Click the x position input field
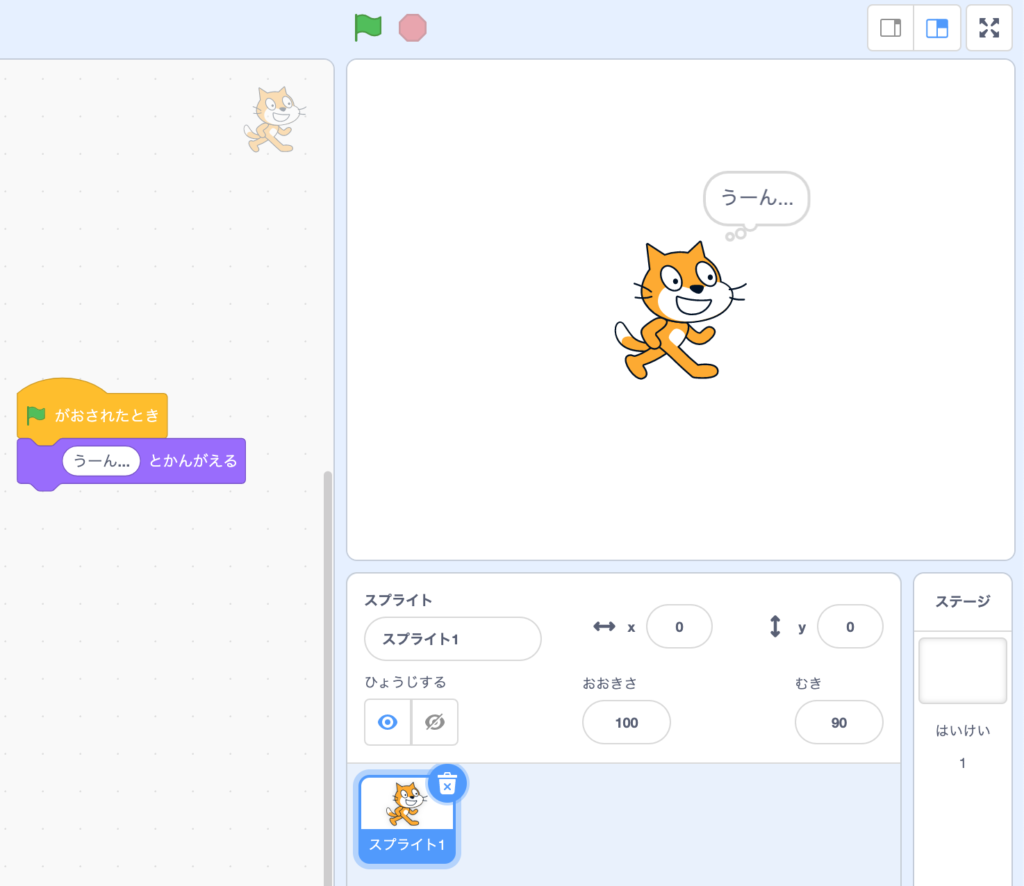The image size is (1024, 886). click(x=679, y=627)
